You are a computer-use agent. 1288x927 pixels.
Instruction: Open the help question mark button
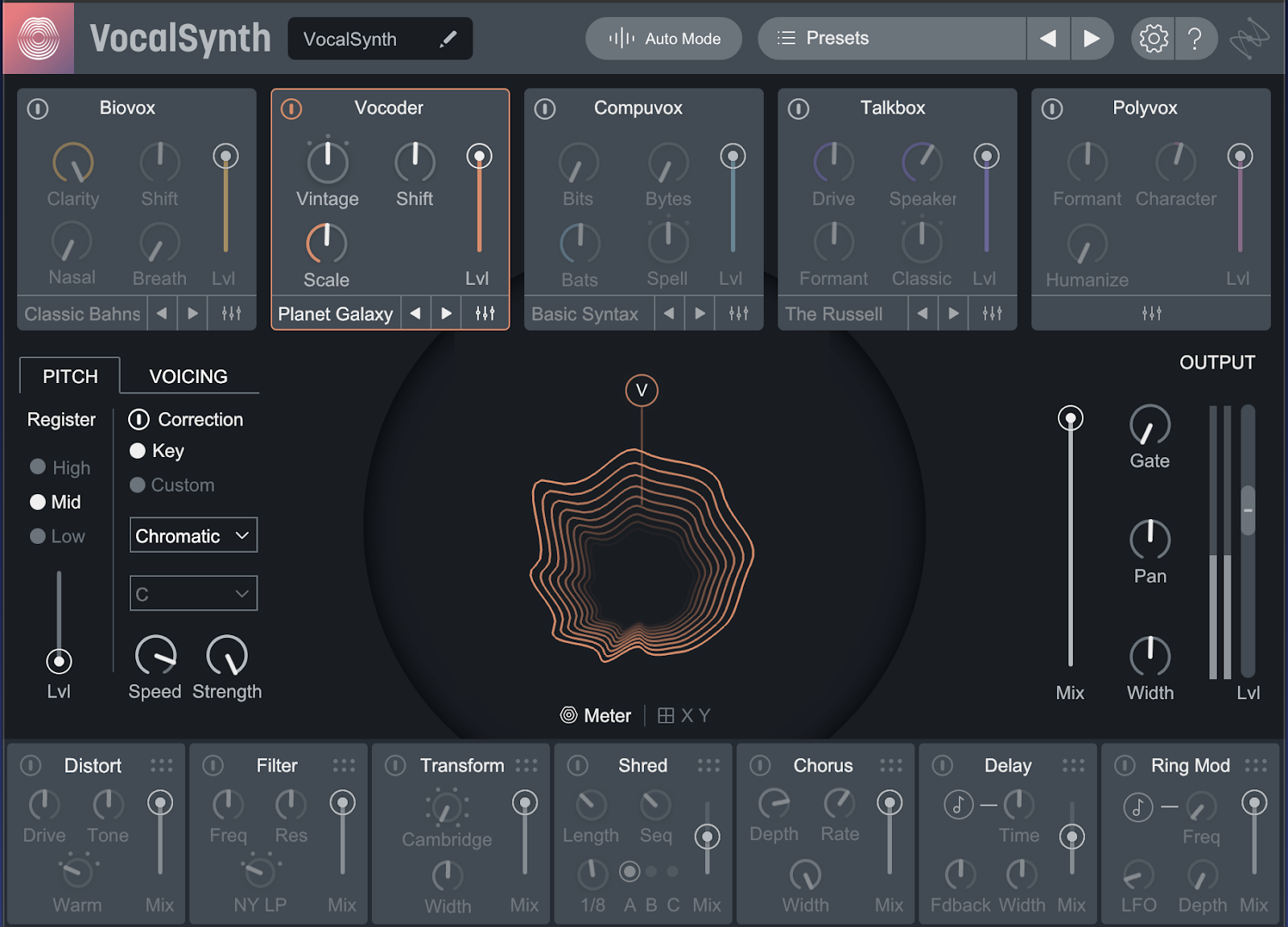[1195, 38]
